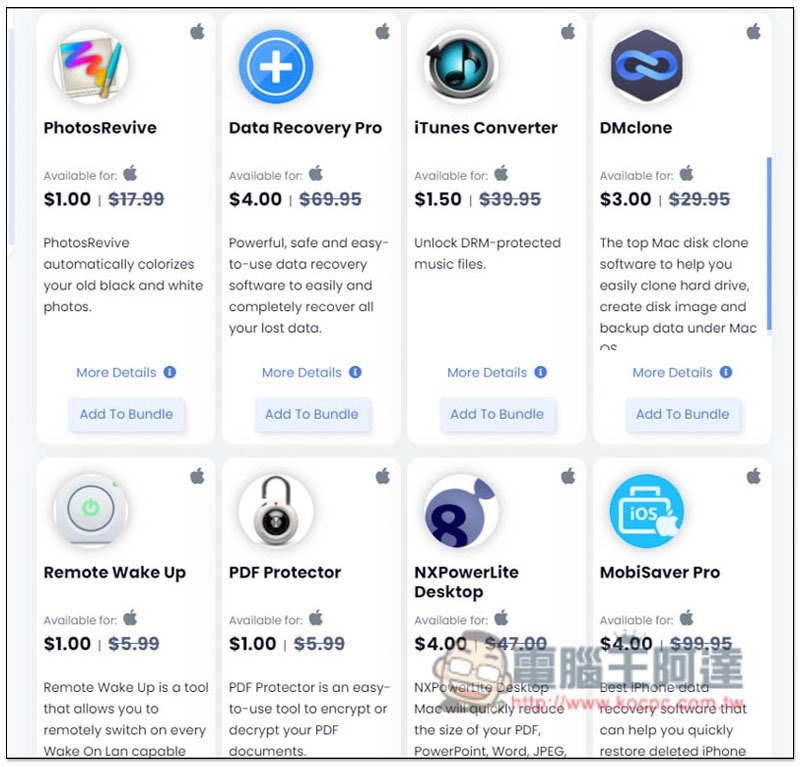Open More Details for iTunes Converter

point(487,373)
